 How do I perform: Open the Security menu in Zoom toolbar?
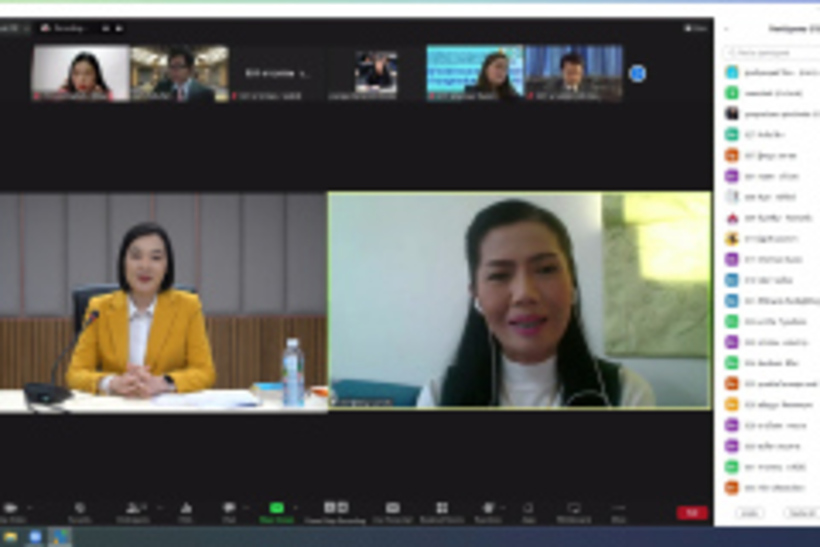click(x=79, y=512)
